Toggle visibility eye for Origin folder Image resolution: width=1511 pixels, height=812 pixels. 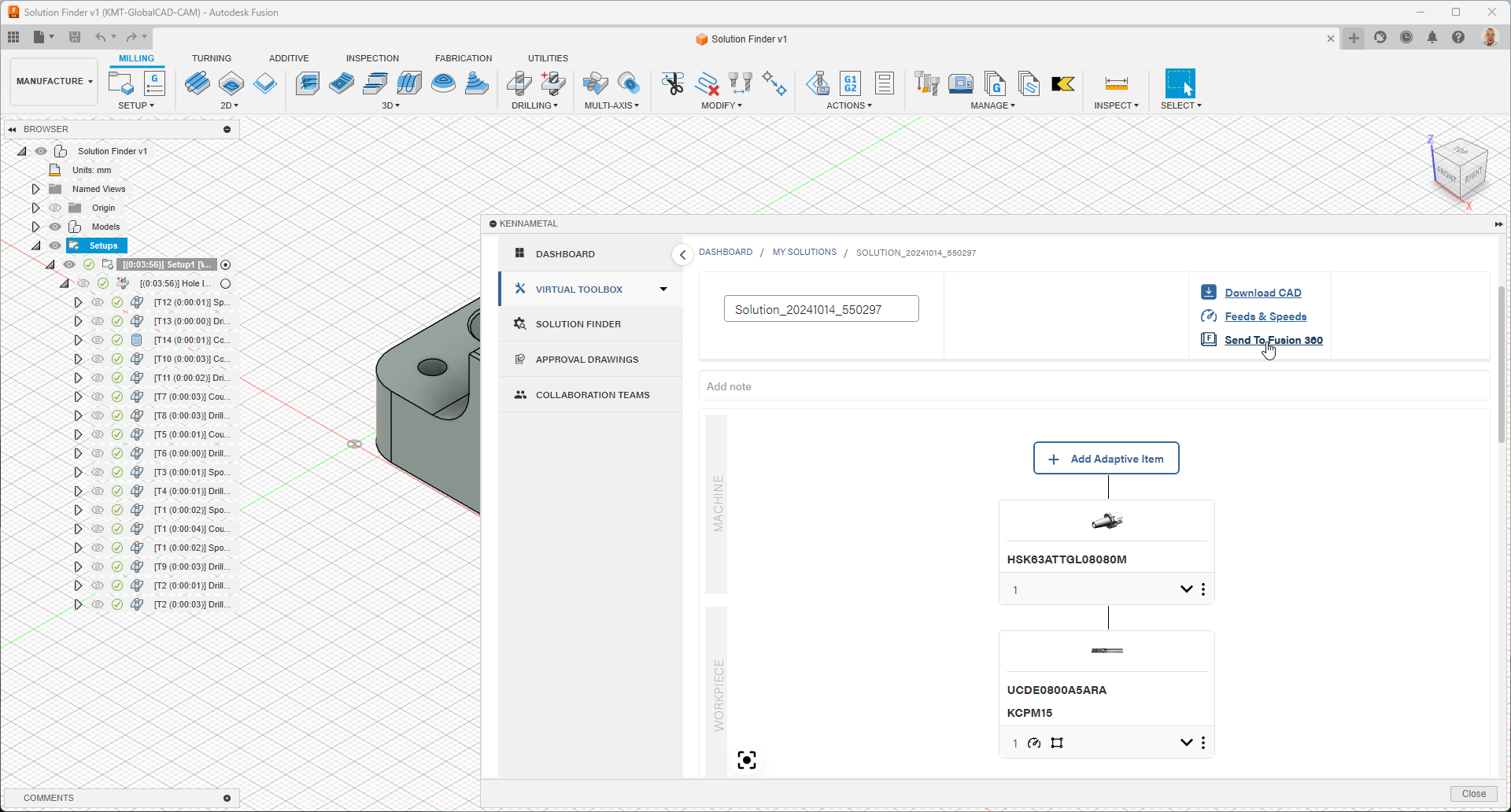[55, 208]
